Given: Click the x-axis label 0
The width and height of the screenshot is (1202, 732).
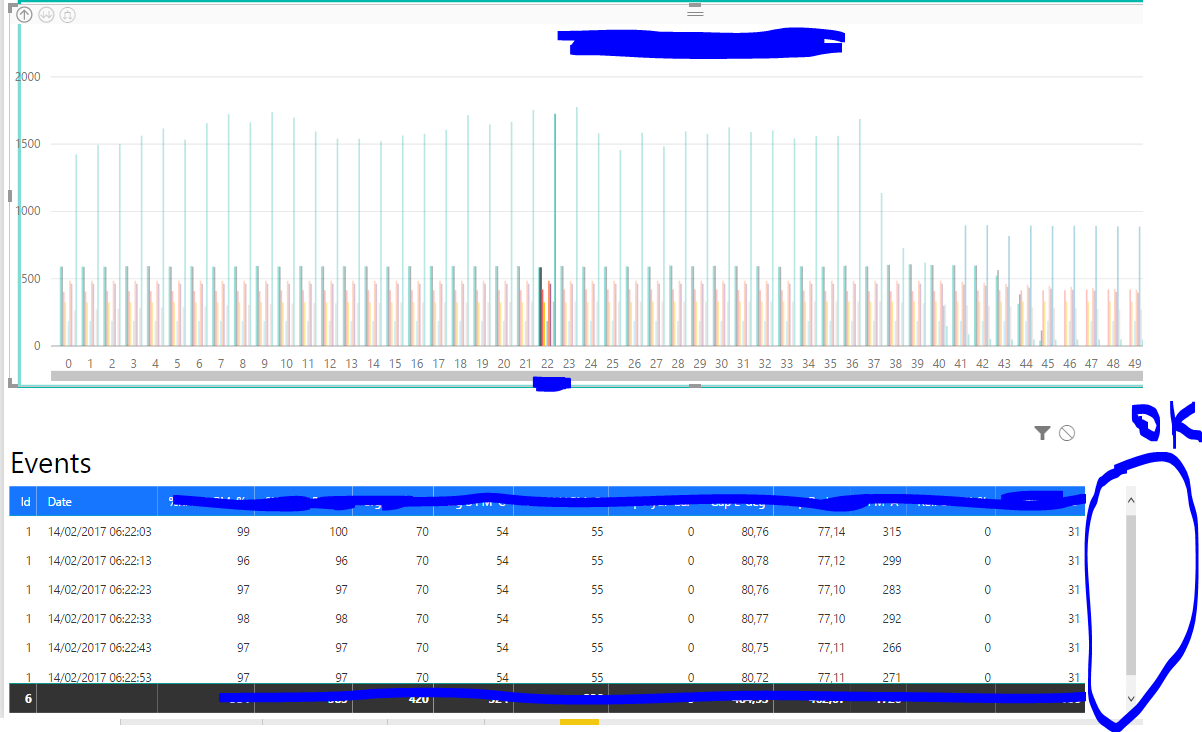Looking at the screenshot, I should 68,363.
